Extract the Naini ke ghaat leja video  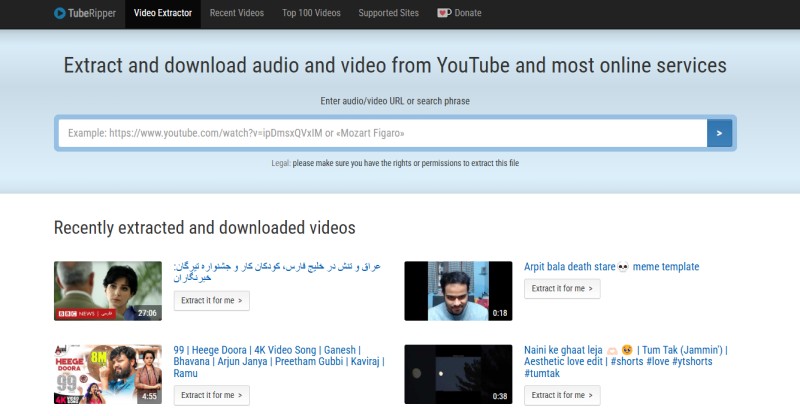[x=562, y=396]
